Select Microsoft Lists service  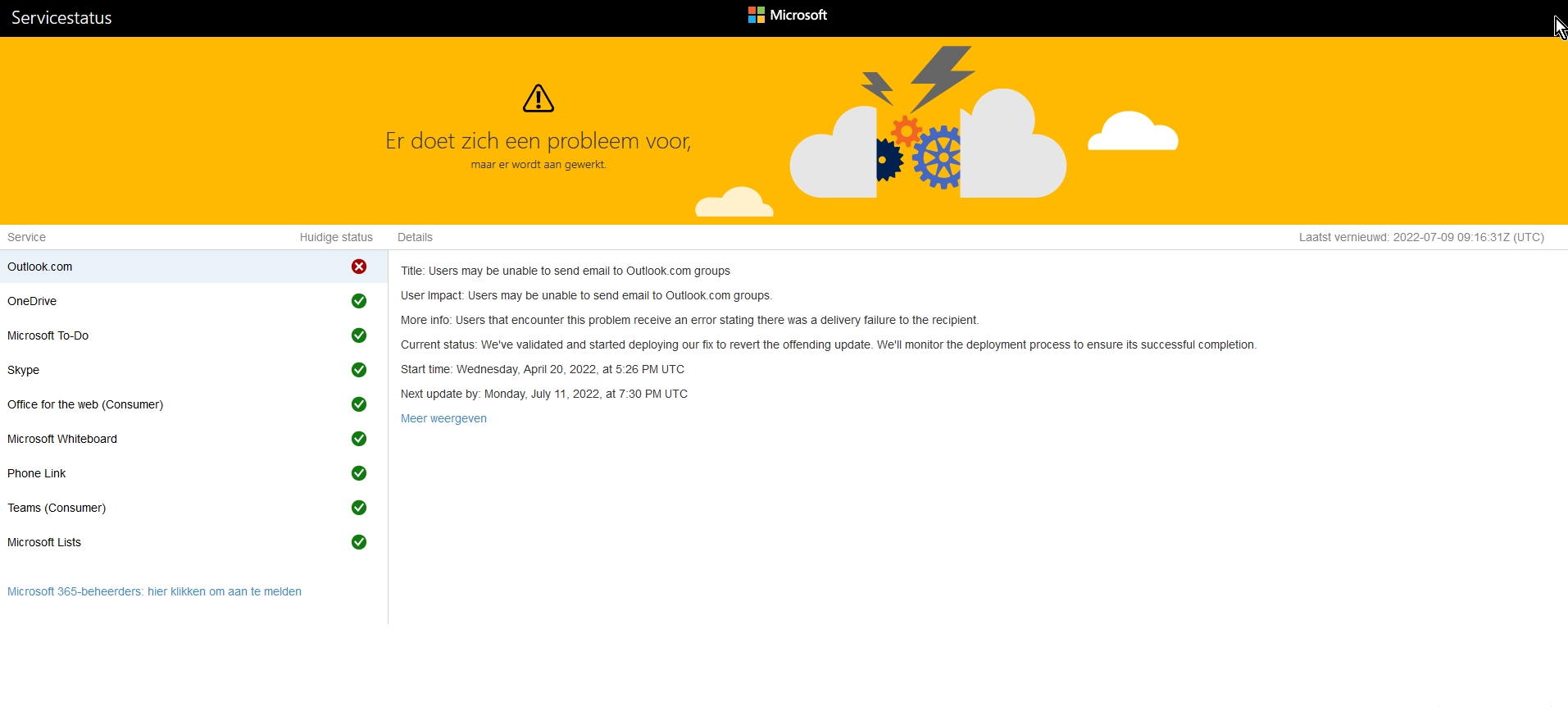(x=44, y=542)
